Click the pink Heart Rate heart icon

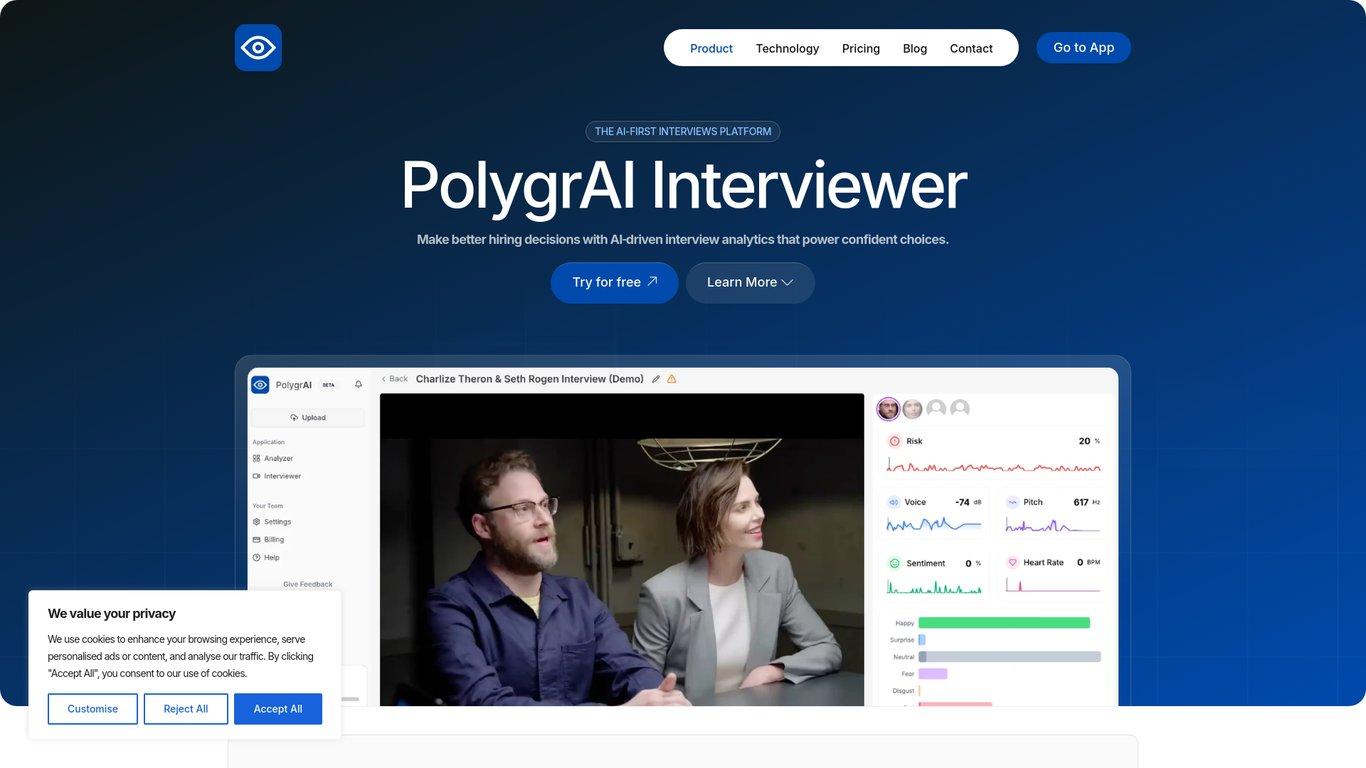pos(1012,563)
